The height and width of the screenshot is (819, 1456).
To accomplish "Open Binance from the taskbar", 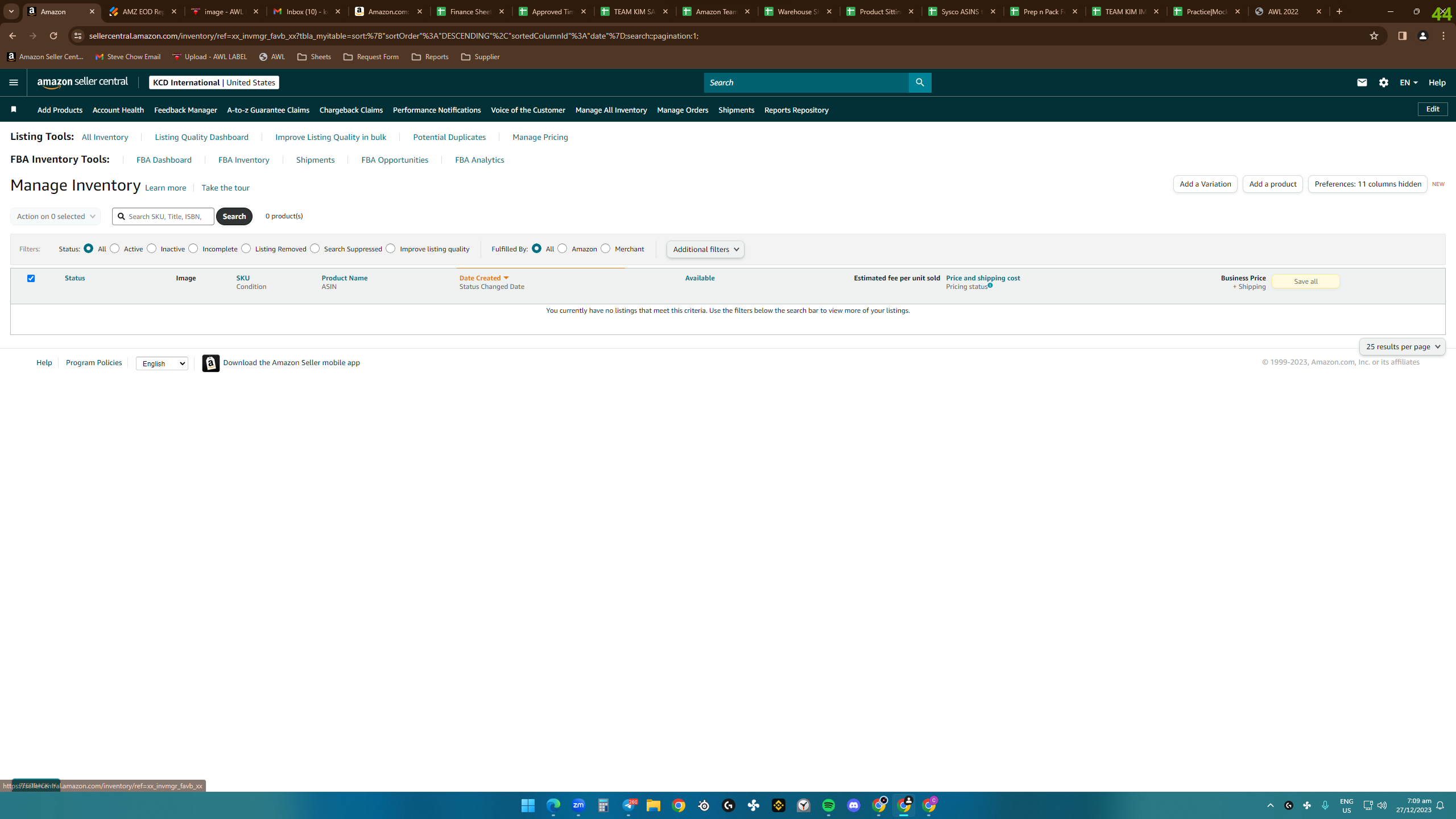I will pyautogui.click(x=779, y=805).
